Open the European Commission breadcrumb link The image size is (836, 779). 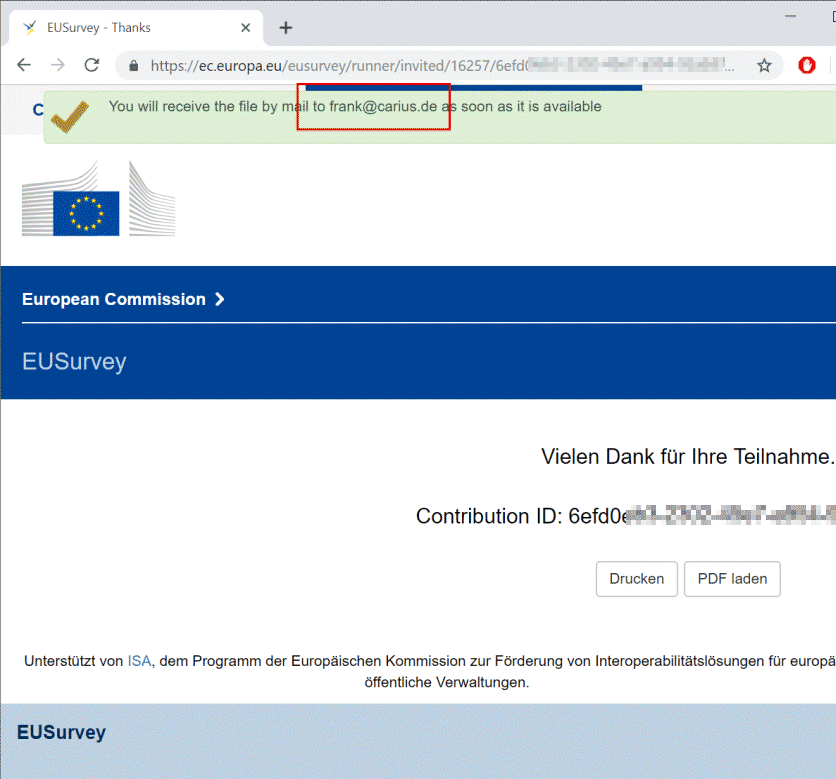pyautogui.click(x=114, y=299)
